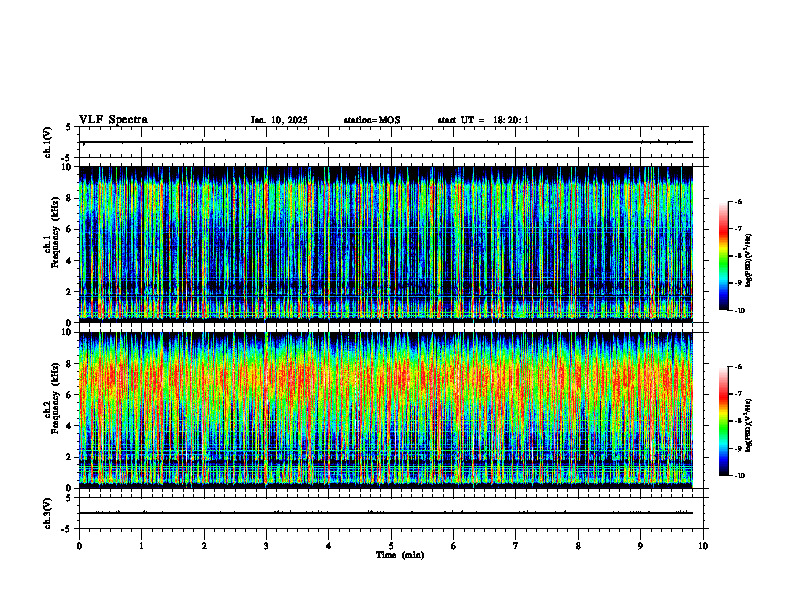Click the log(PSD) unit label beside ch.2 color bar

749,425
